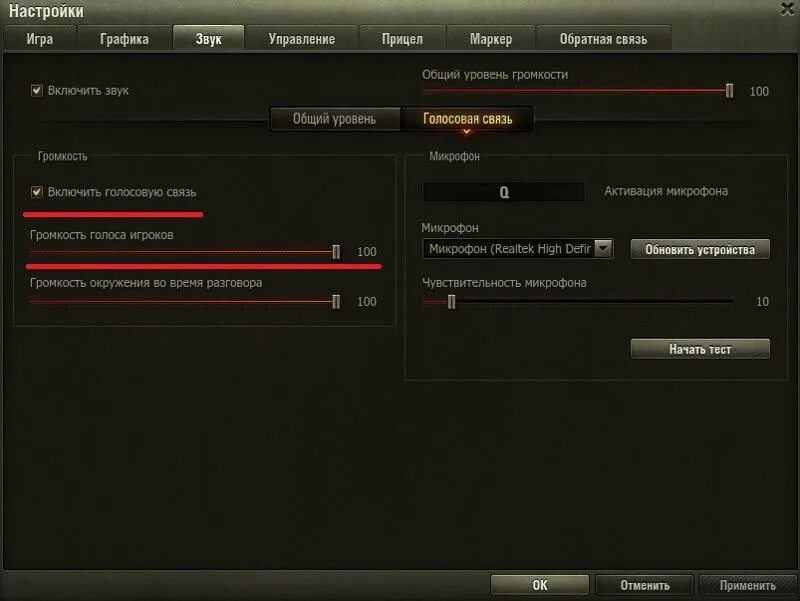Open the Графика settings tab

pos(124,39)
